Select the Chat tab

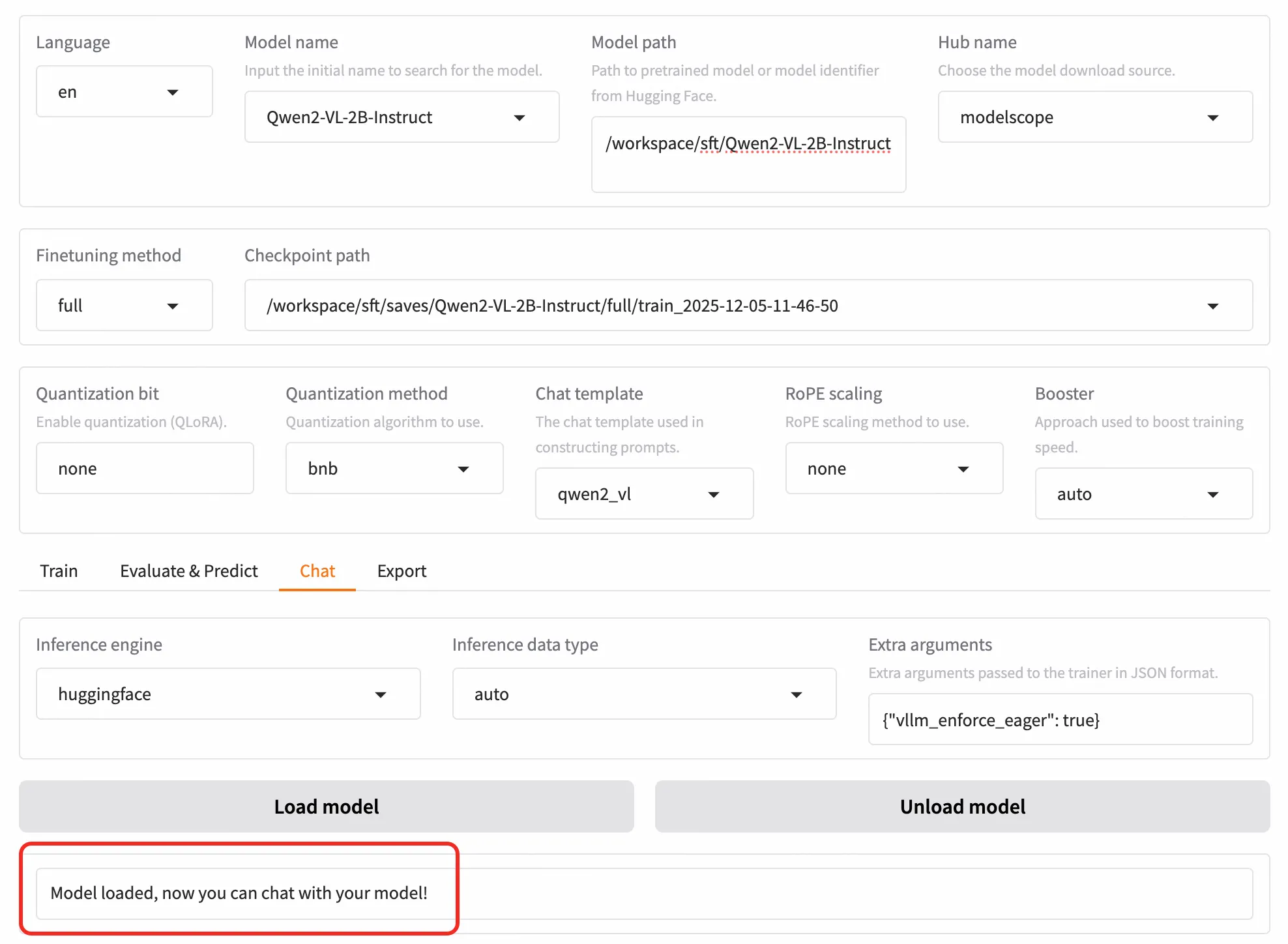click(x=317, y=571)
